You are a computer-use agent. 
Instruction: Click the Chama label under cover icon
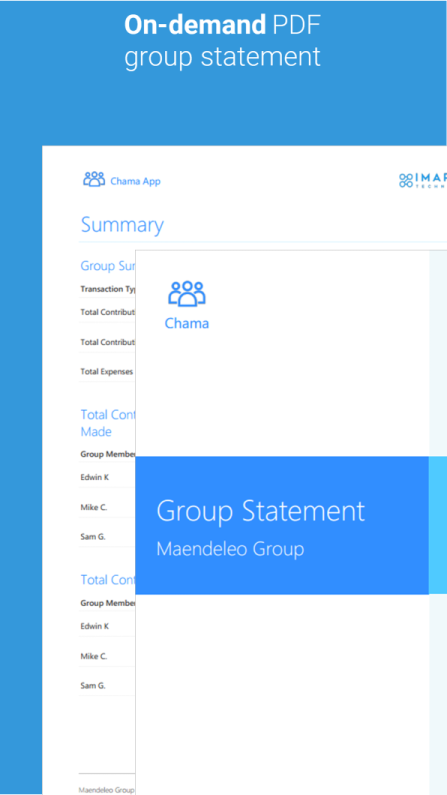(x=187, y=323)
